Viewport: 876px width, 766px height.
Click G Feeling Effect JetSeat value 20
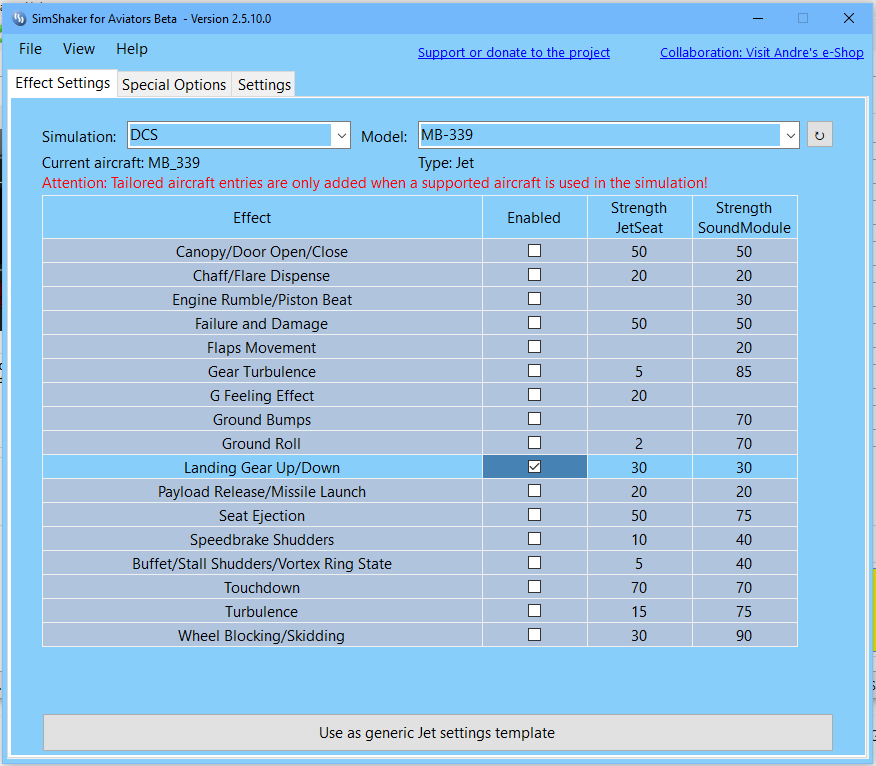pyautogui.click(x=639, y=396)
